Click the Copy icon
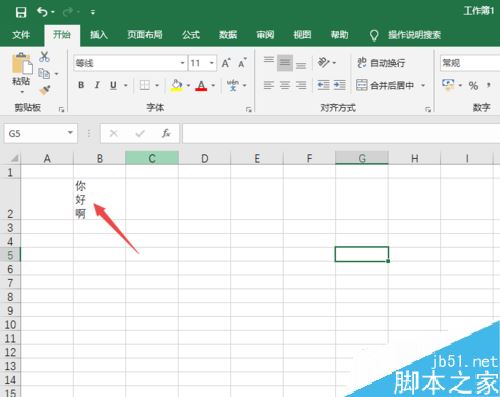The height and width of the screenshot is (397, 500). (44, 73)
